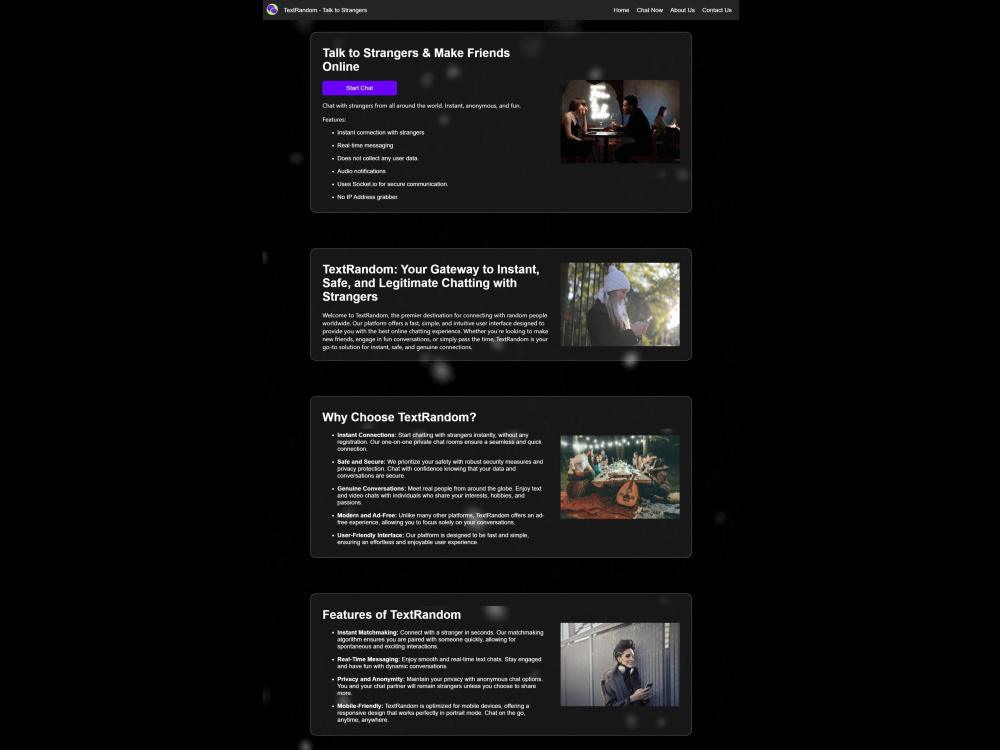Screen dimensions: 1000x750
Task: Click 'TextRandom - Talk to Strangers' site title
Action: coord(325,10)
